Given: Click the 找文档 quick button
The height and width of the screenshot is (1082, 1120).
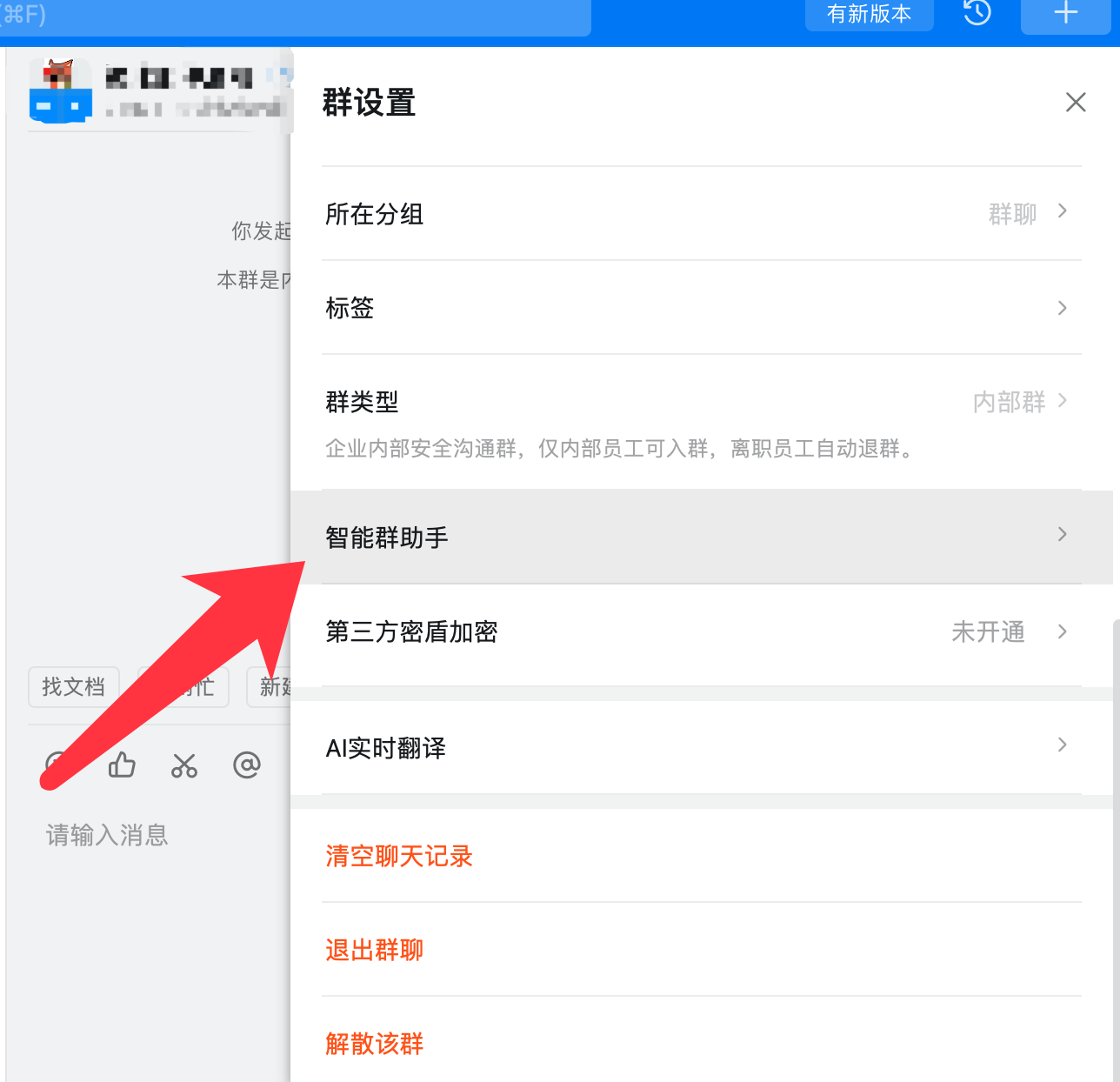Looking at the screenshot, I should point(73,686).
